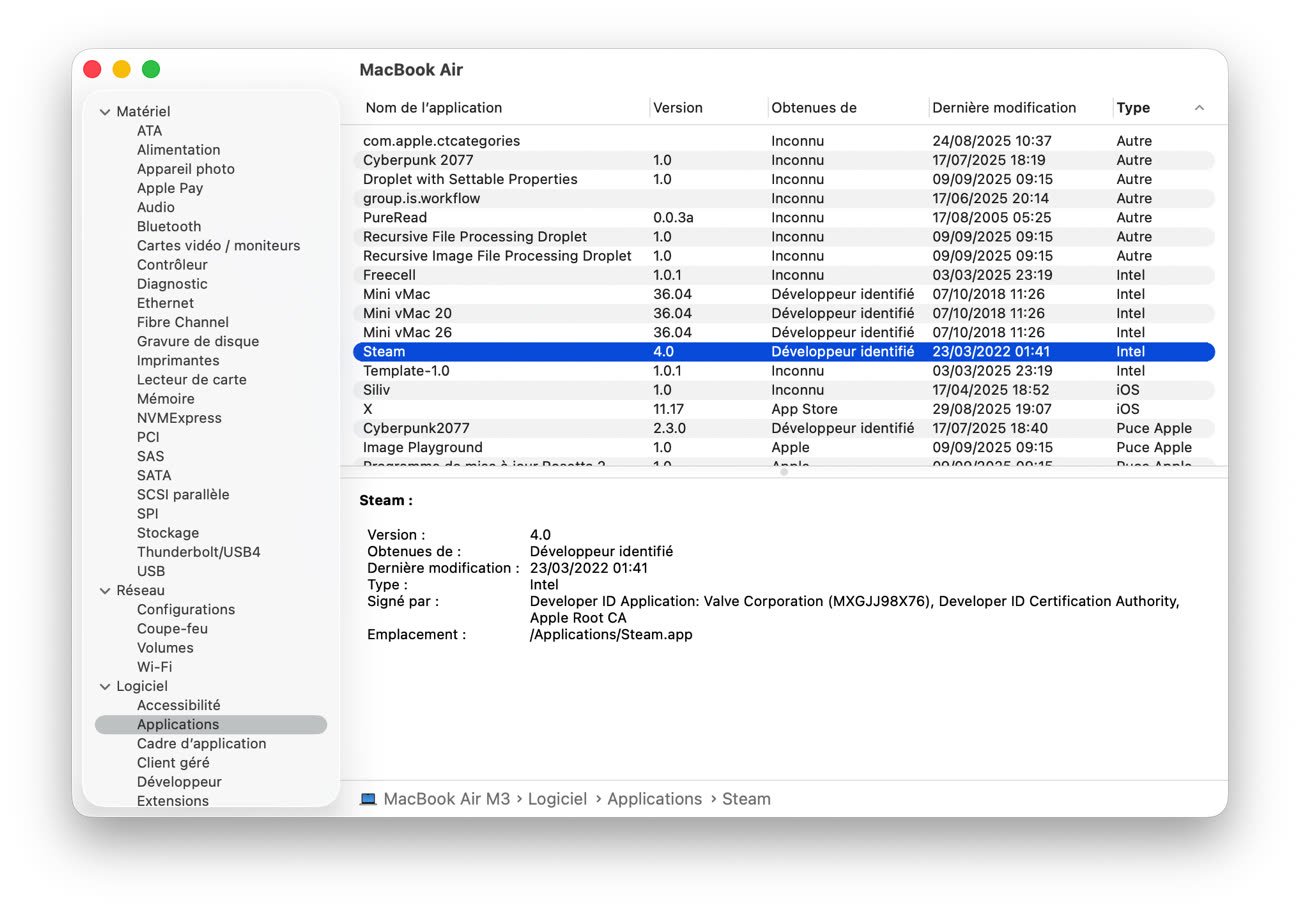Viewport: 1300px width, 912px height.
Task: Select Stockage in the sidebar
Action: point(168,533)
